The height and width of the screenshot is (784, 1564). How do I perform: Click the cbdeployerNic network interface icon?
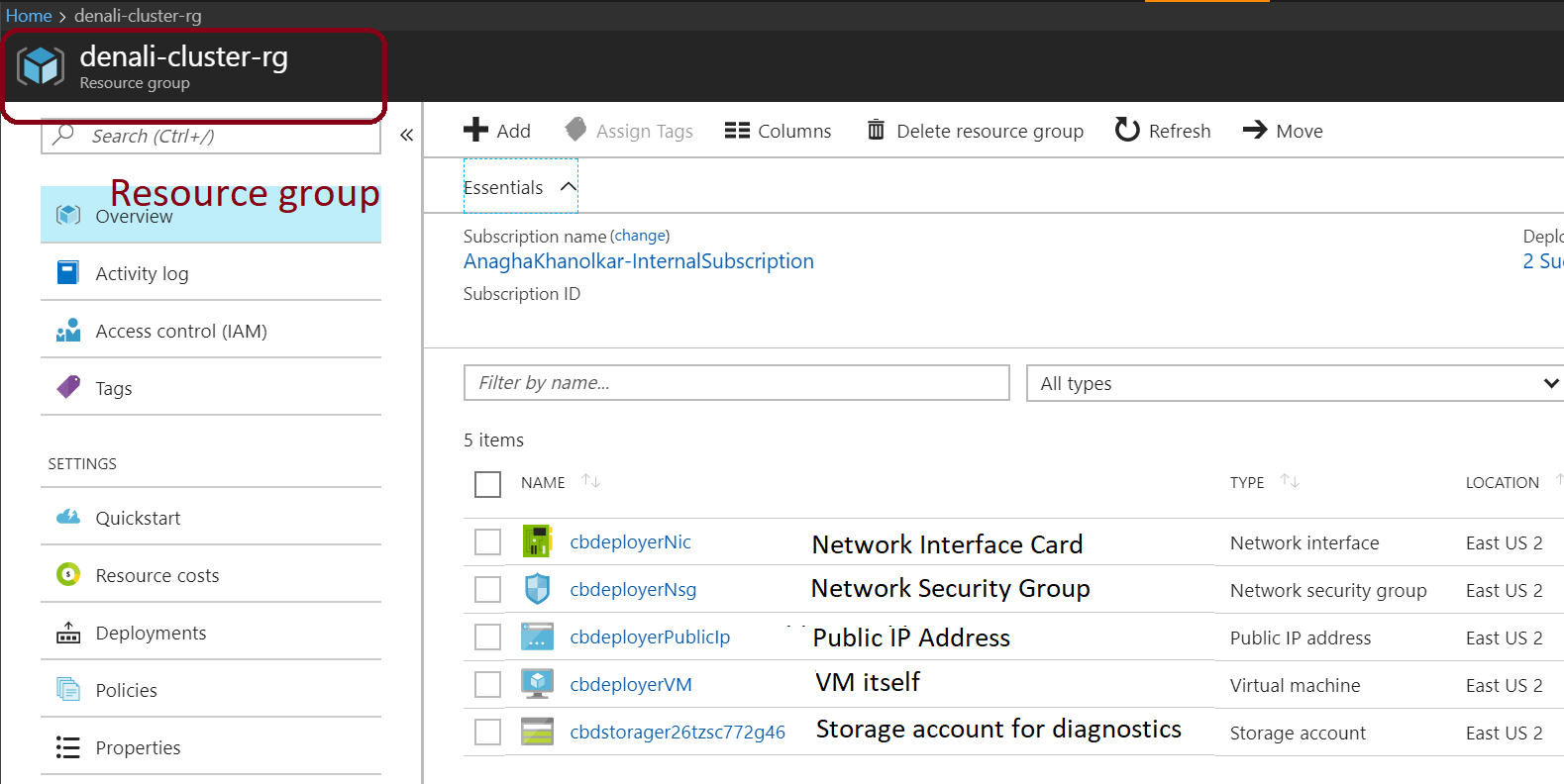point(537,541)
